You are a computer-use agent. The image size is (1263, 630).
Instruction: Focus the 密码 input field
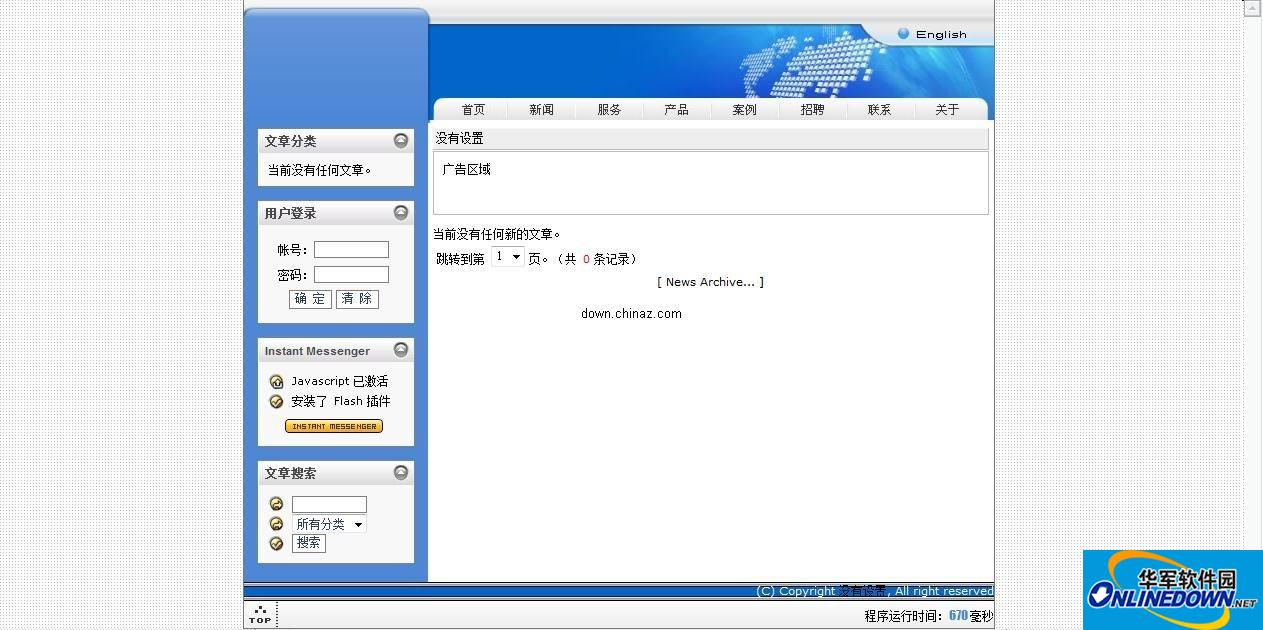pyautogui.click(x=351, y=275)
